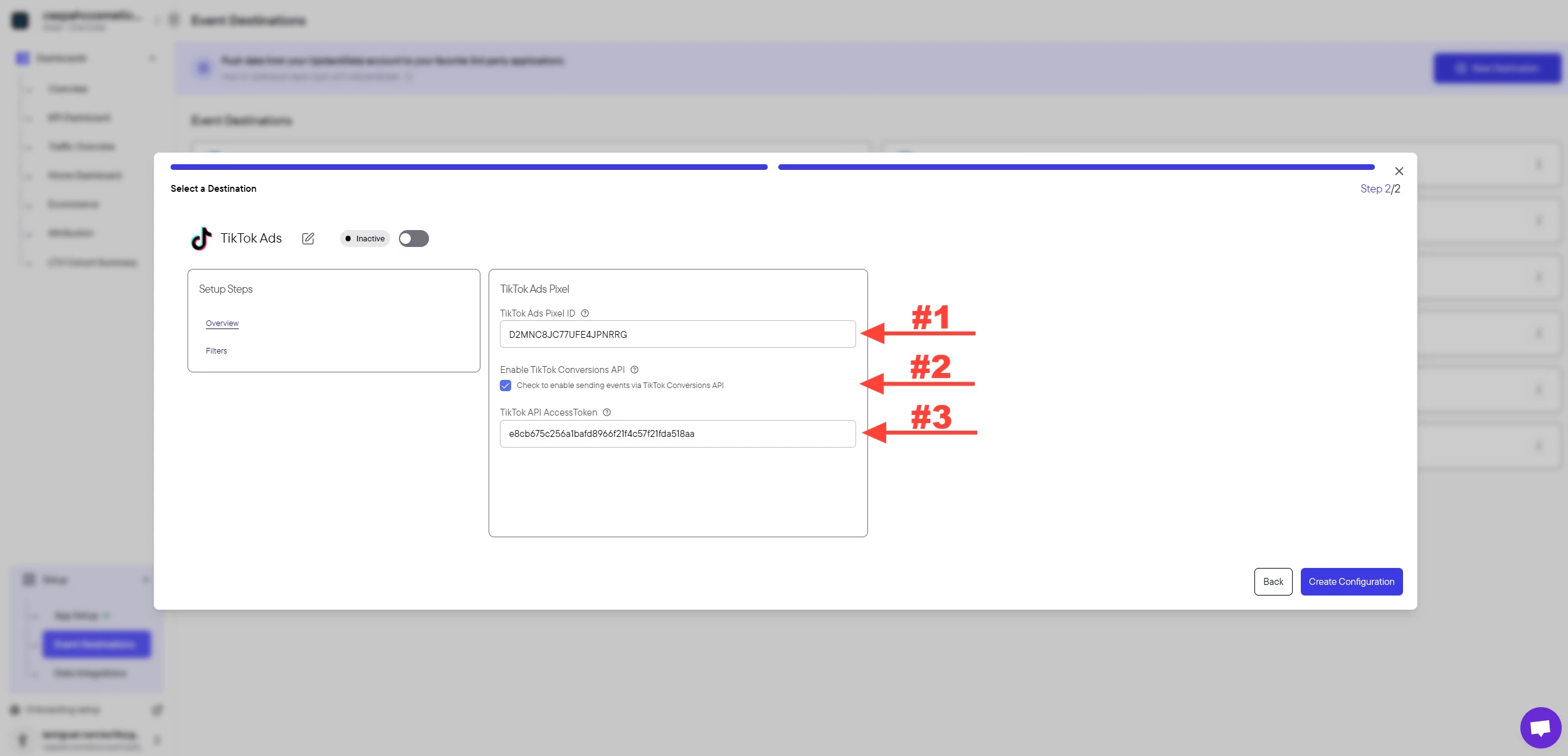Screen dimensions: 1568x756
Task: Click the first progress bar segment
Action: [469, 167]
